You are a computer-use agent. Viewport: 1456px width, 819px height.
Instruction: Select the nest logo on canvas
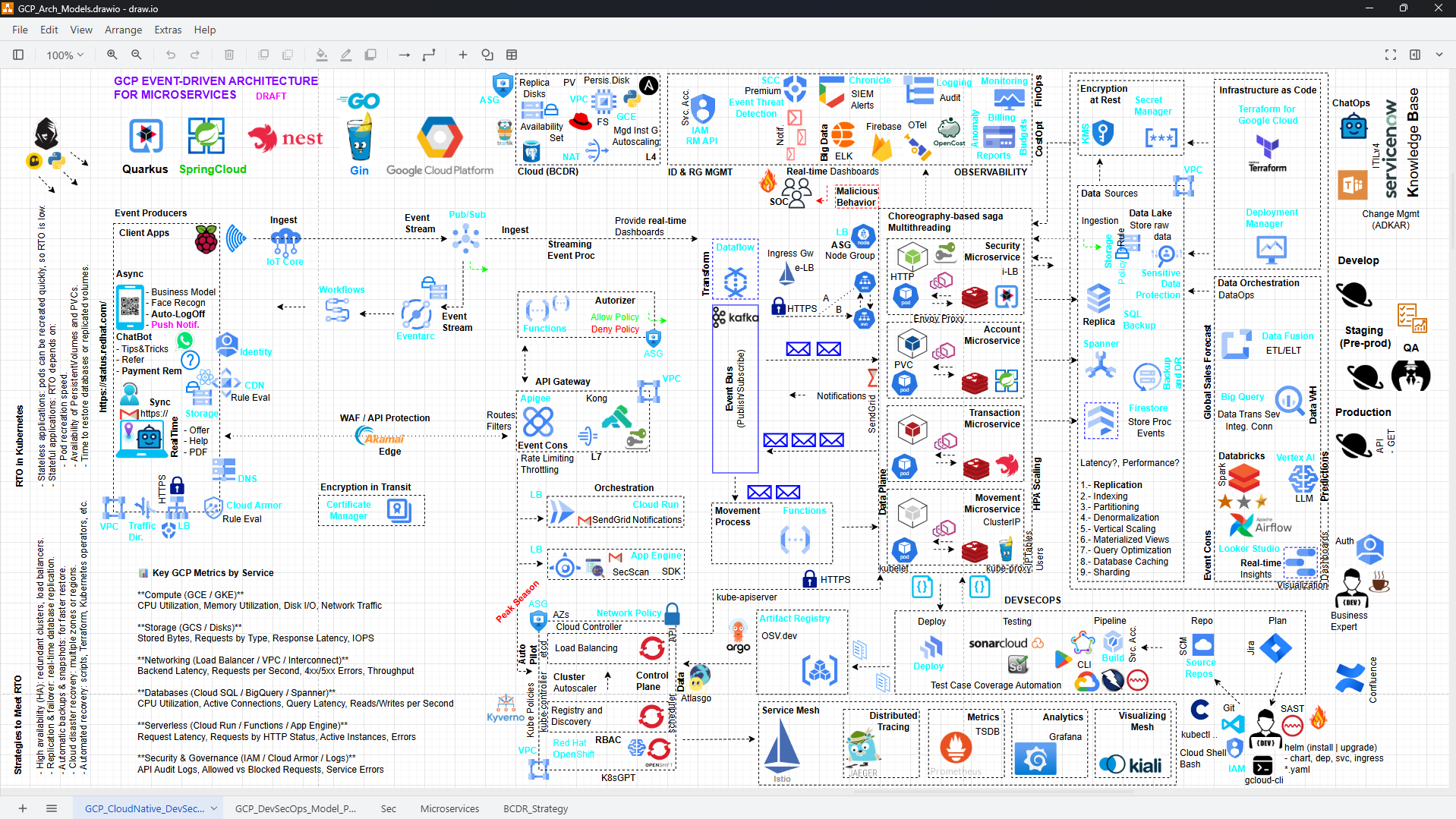coord(285,138)
